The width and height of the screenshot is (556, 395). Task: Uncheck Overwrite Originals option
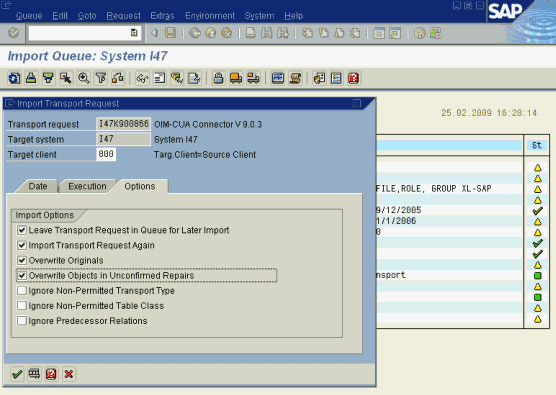pyautogui.click(x=22, y=261)
